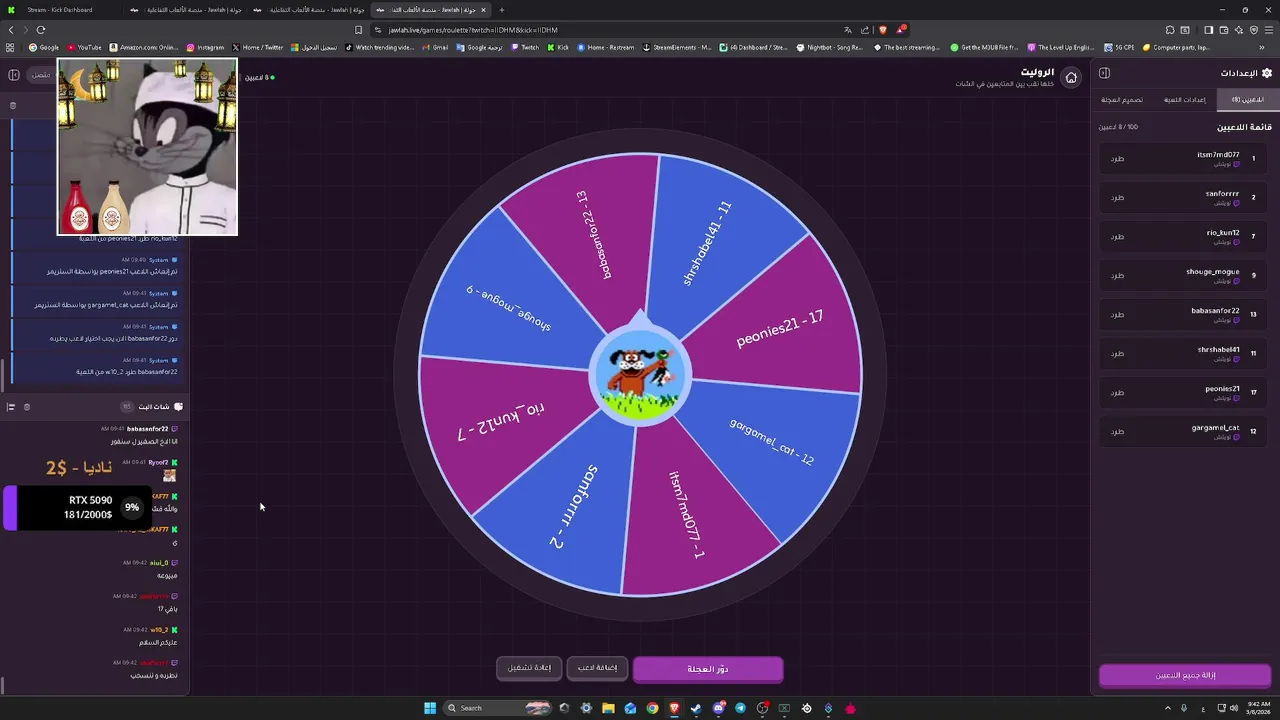Switch to the game settings tab
This screenshot has height=720, width=1280.
(1185, 100)
